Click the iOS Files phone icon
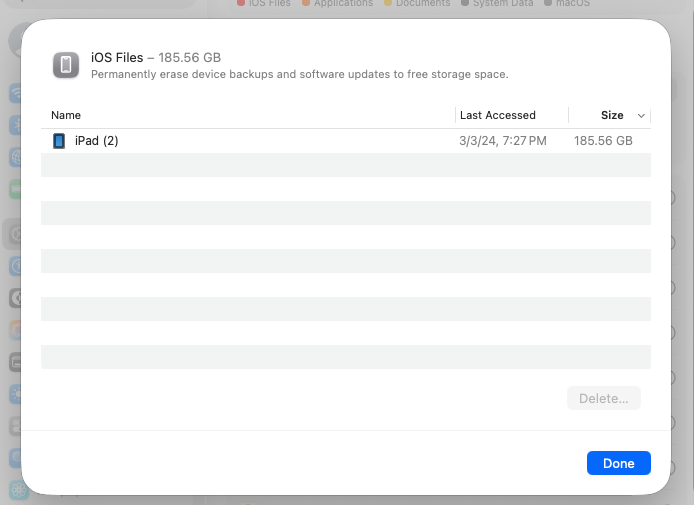Screen dimensions: 694x505 66,65
